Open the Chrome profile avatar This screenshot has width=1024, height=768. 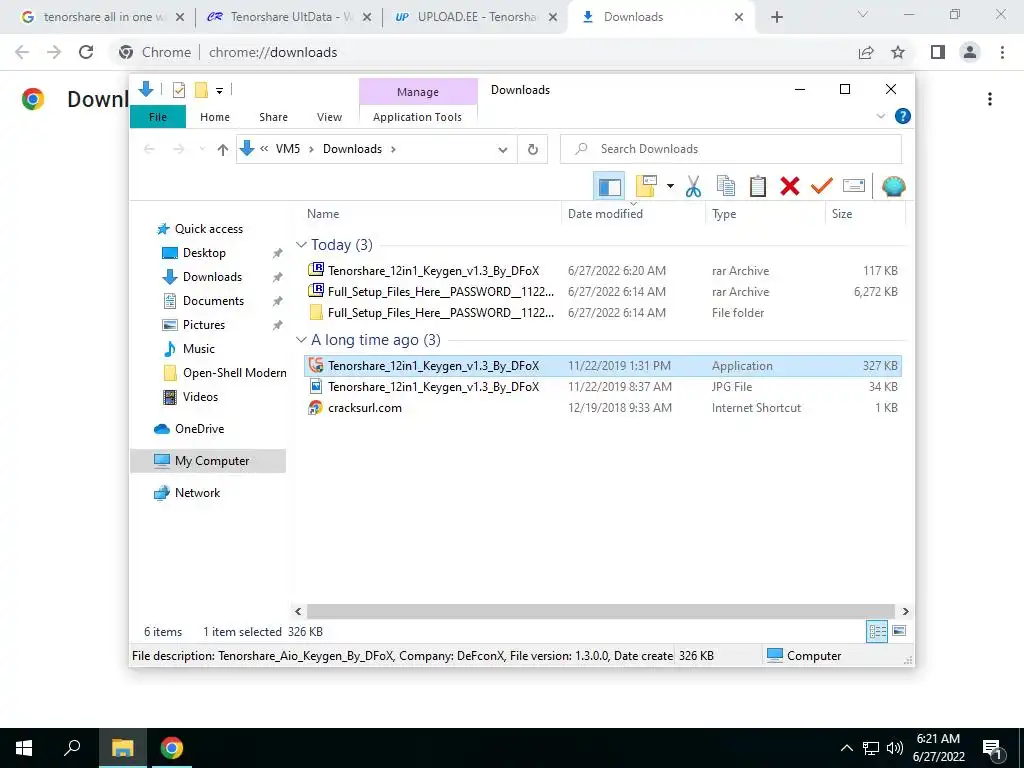point(970,52)
